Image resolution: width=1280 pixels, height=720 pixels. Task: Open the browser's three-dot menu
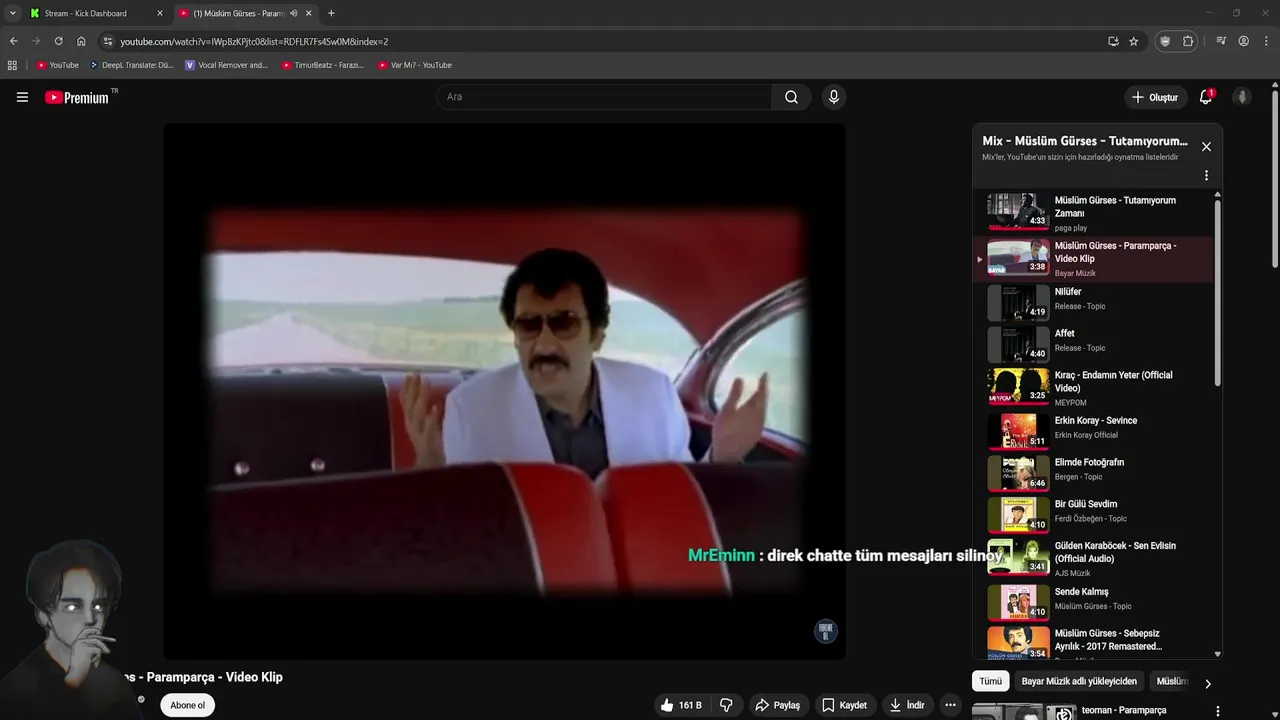click(1266, 41)
